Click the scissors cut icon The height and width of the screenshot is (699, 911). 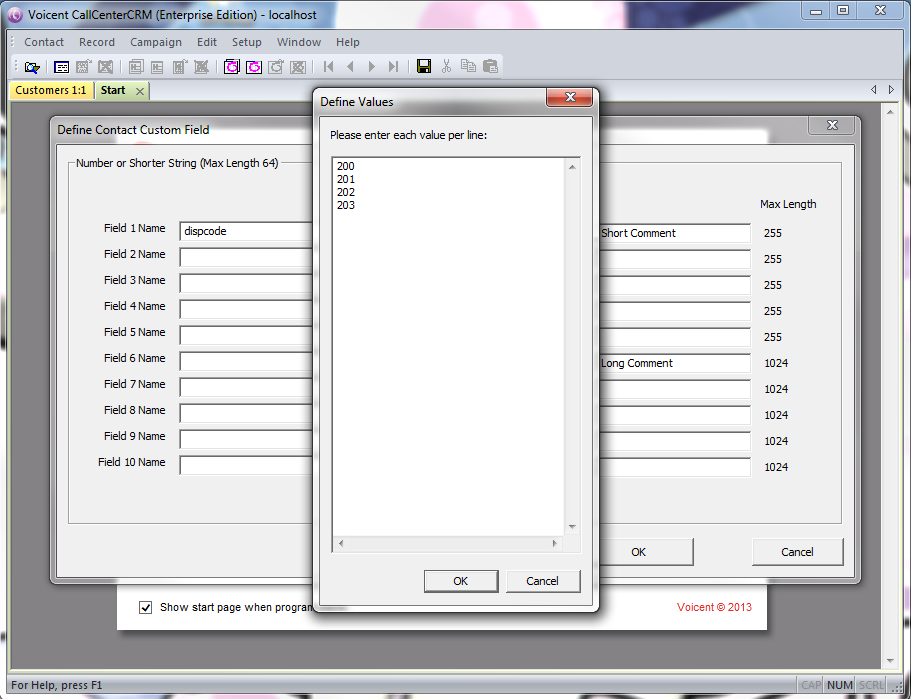446,67
